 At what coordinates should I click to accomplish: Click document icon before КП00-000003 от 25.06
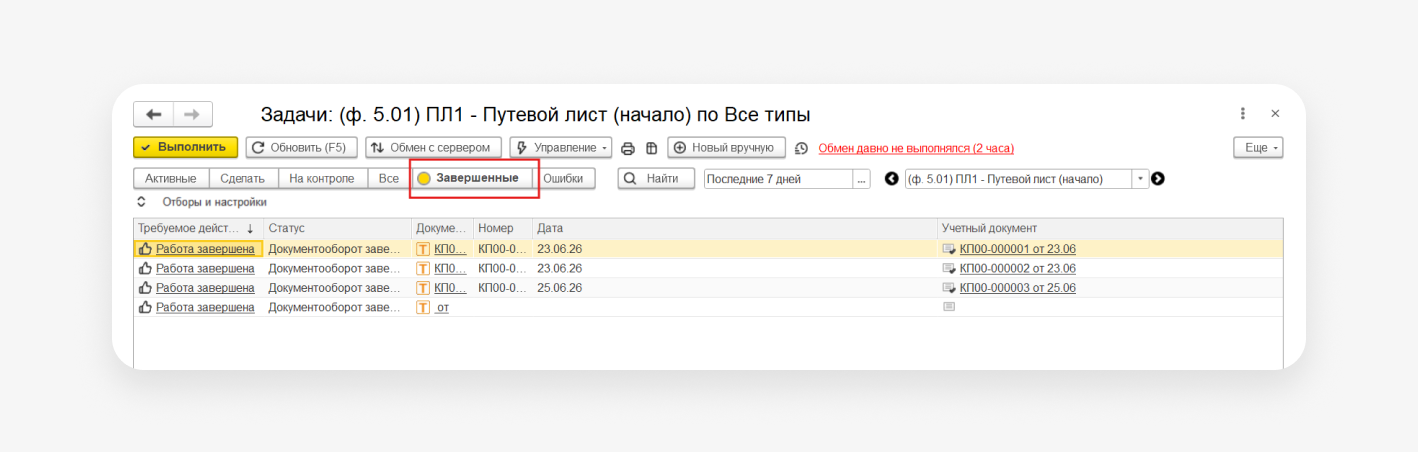click(949, 288)
